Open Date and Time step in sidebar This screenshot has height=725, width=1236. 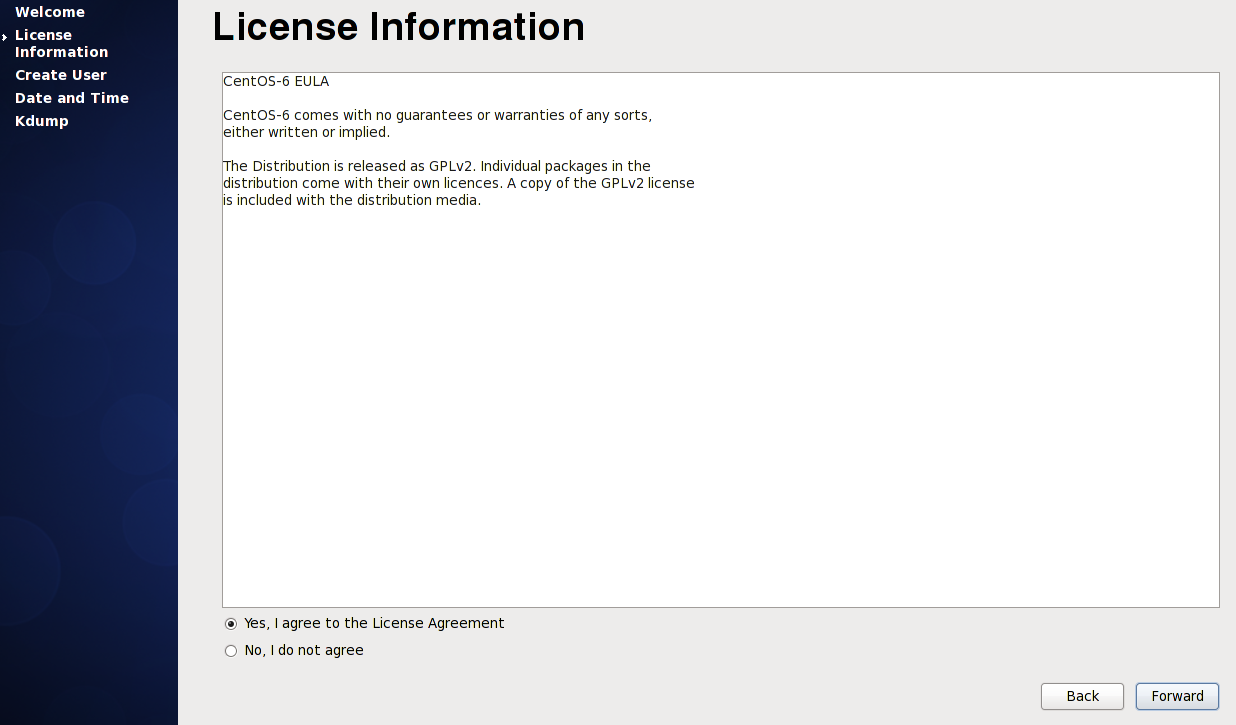(x=72, y=98)
